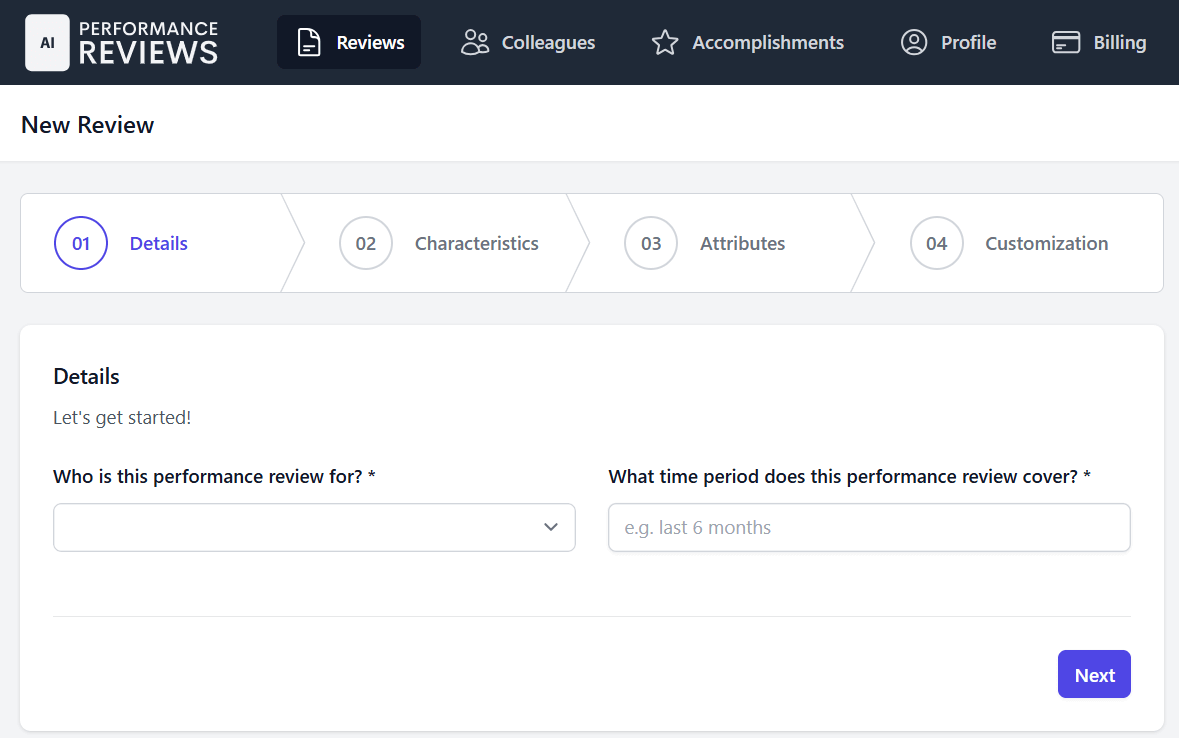Go to the Customization step
Screen dimensions: 1179x738
pos(1047,244)
